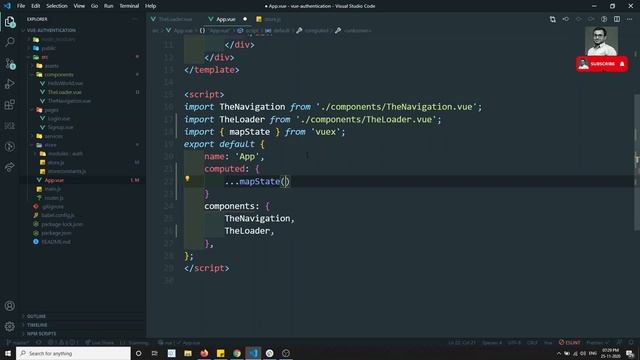
Task: Open the Source Control view
Action: (10, 63)
